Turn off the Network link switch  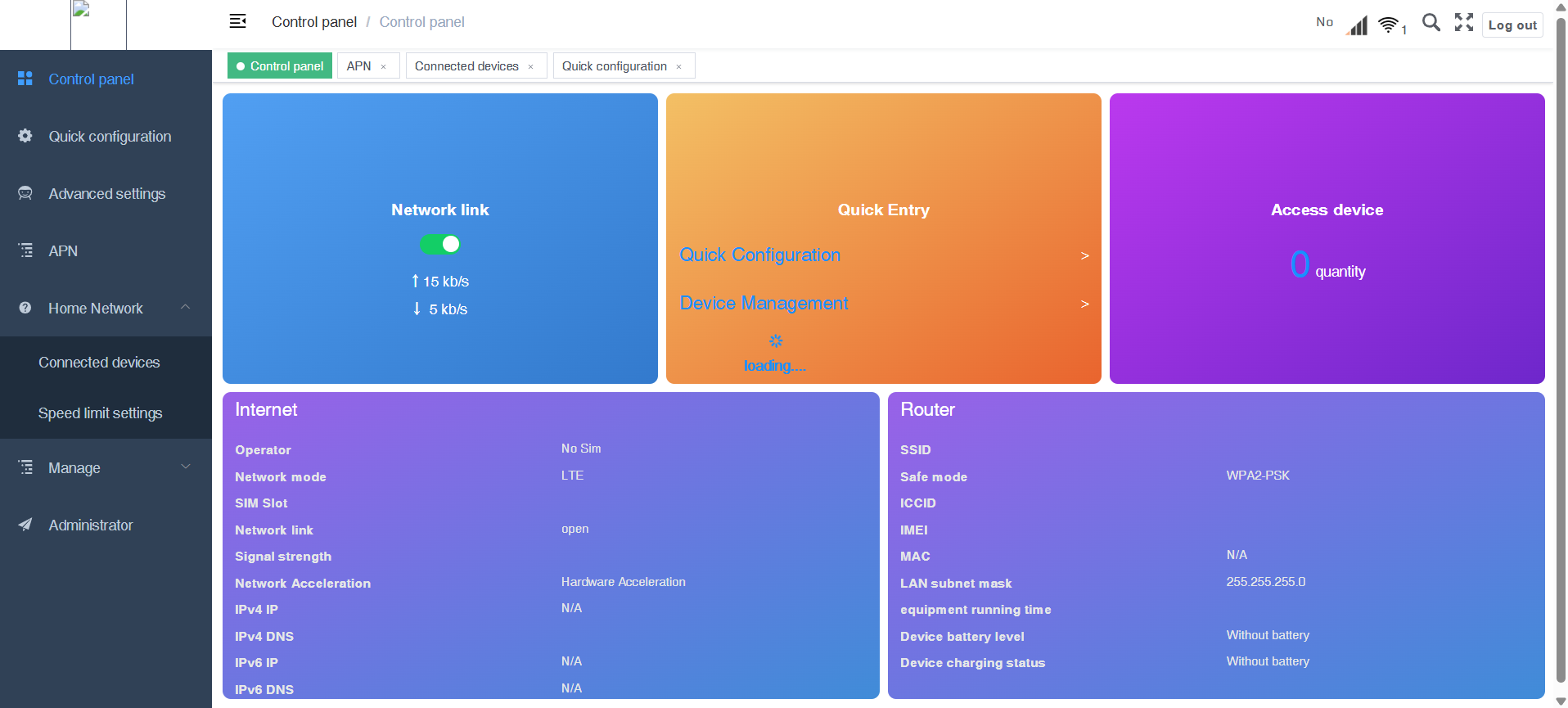tap(440, 244)
